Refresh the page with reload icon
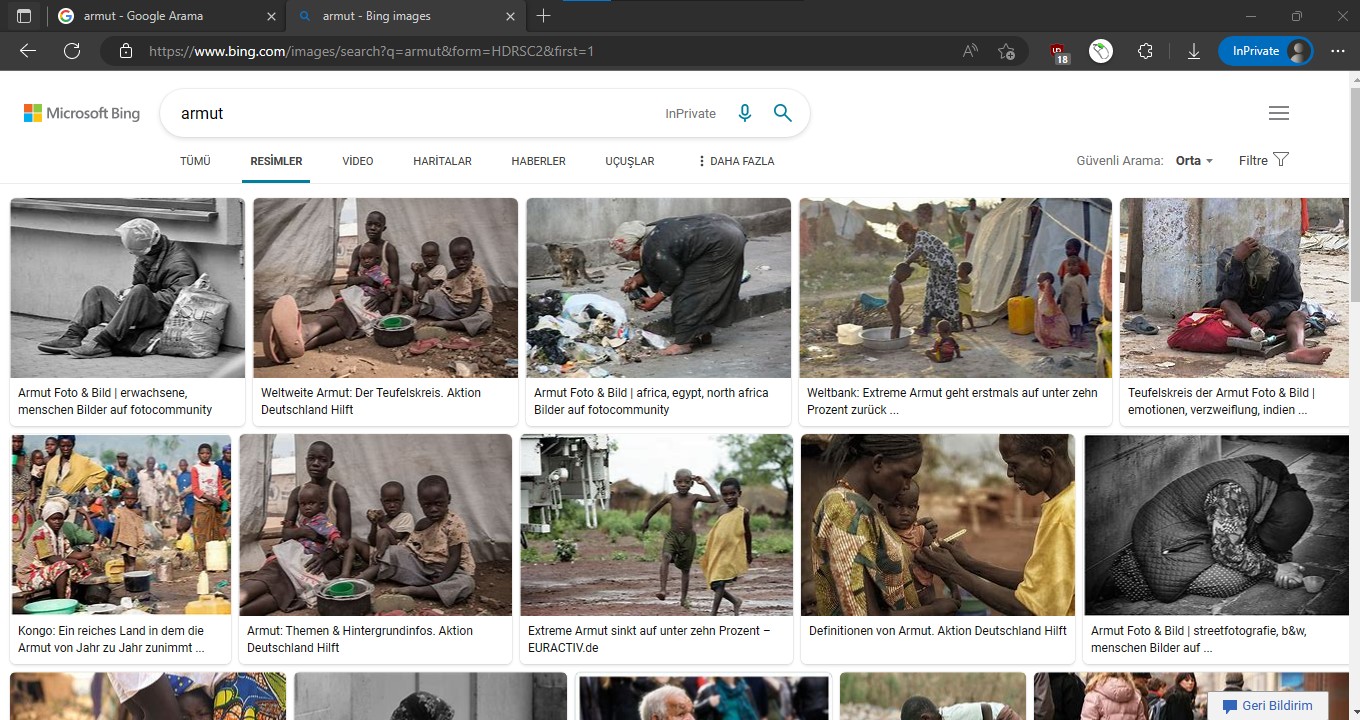 (x=72, y=51)
